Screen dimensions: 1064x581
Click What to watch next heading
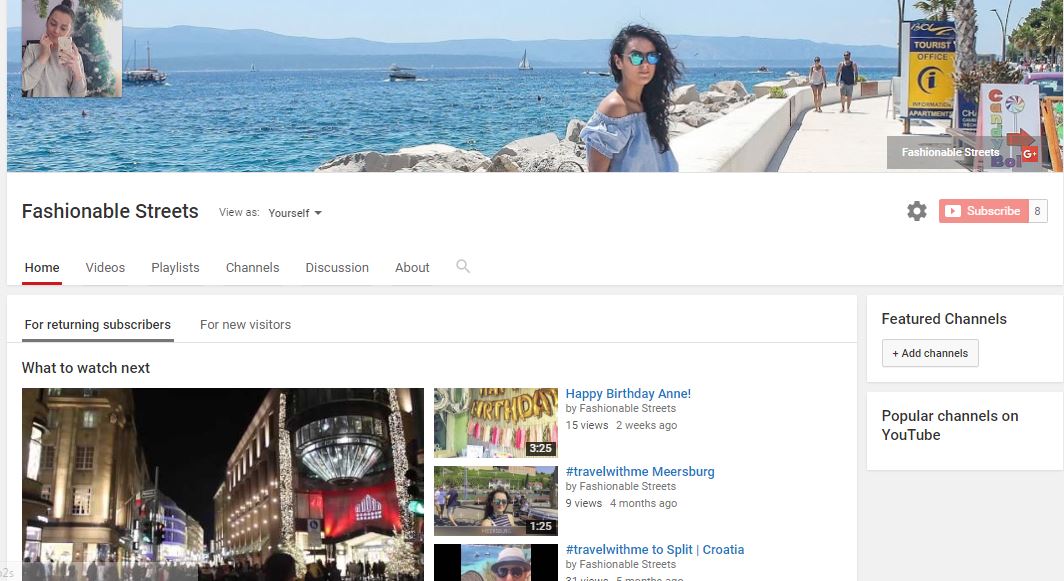[86, 368]
